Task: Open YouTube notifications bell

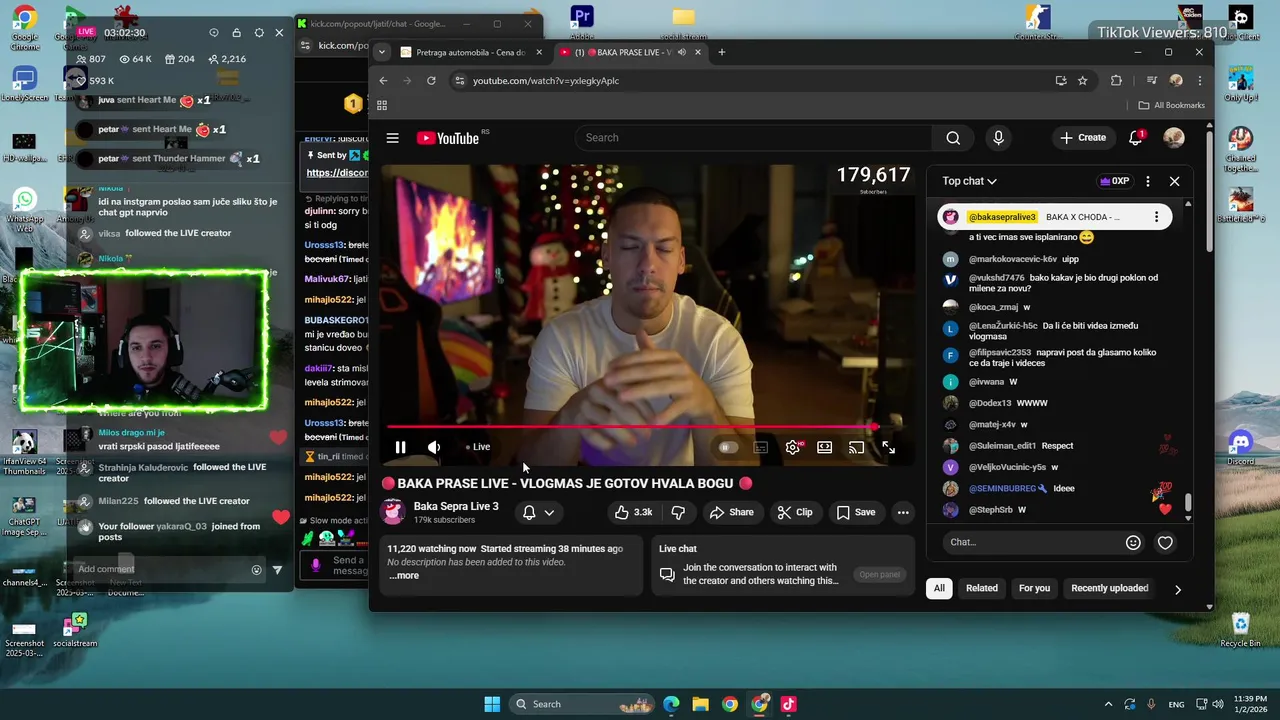Action: [x=1135, y=138]
